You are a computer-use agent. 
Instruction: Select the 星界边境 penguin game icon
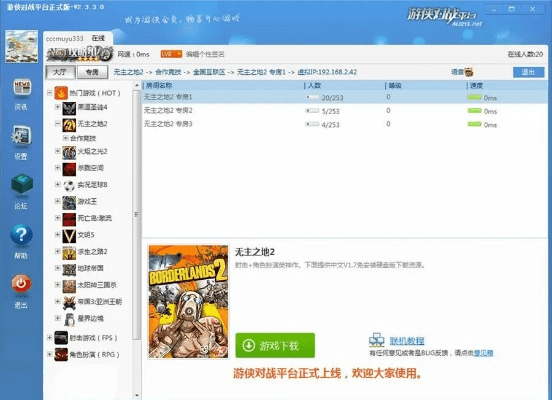coord(69,320)
